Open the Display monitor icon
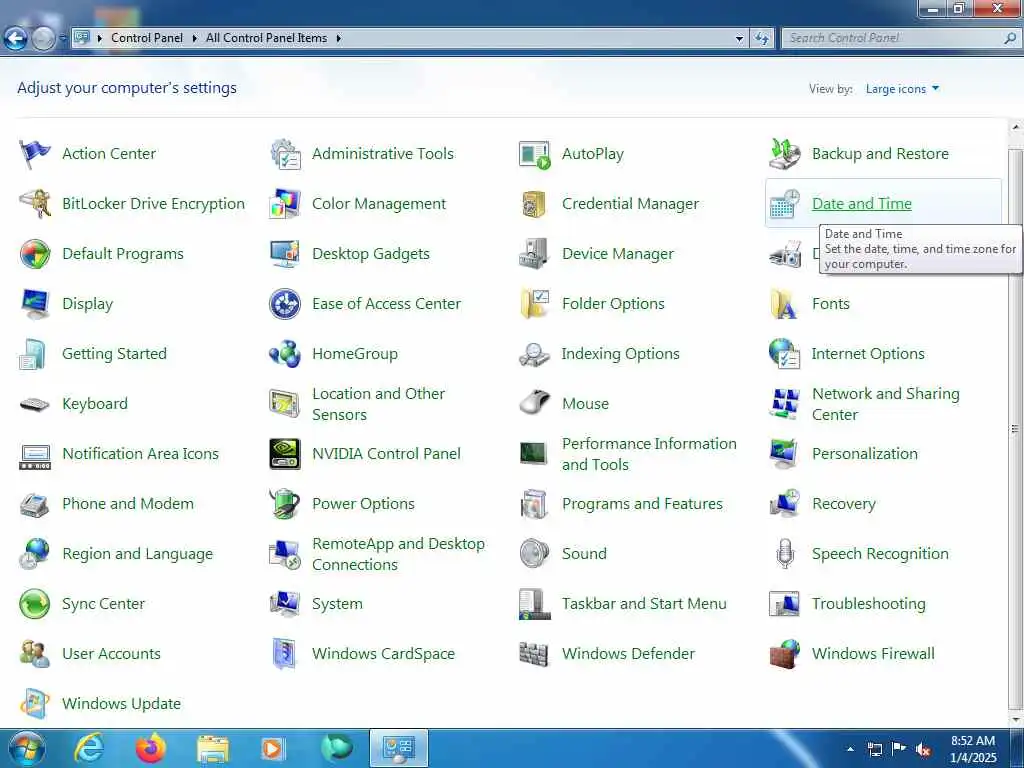1024x768 pixels. coord(34,304)
